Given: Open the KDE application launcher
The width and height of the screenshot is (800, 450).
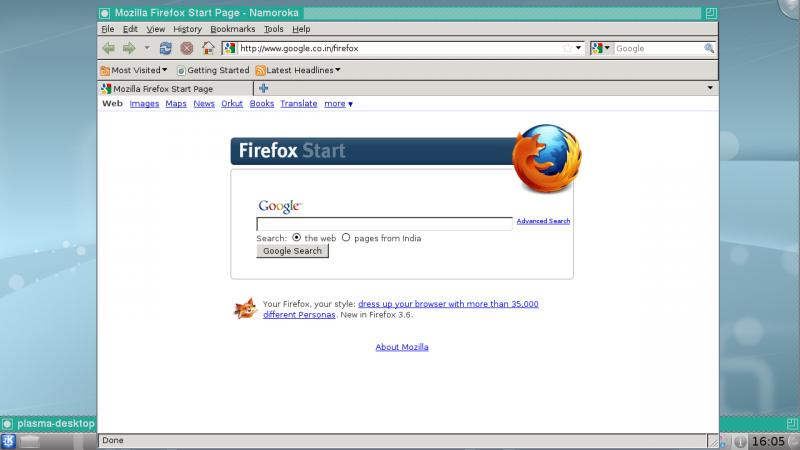Looking at the screenshot, I should tap(9, 441).
